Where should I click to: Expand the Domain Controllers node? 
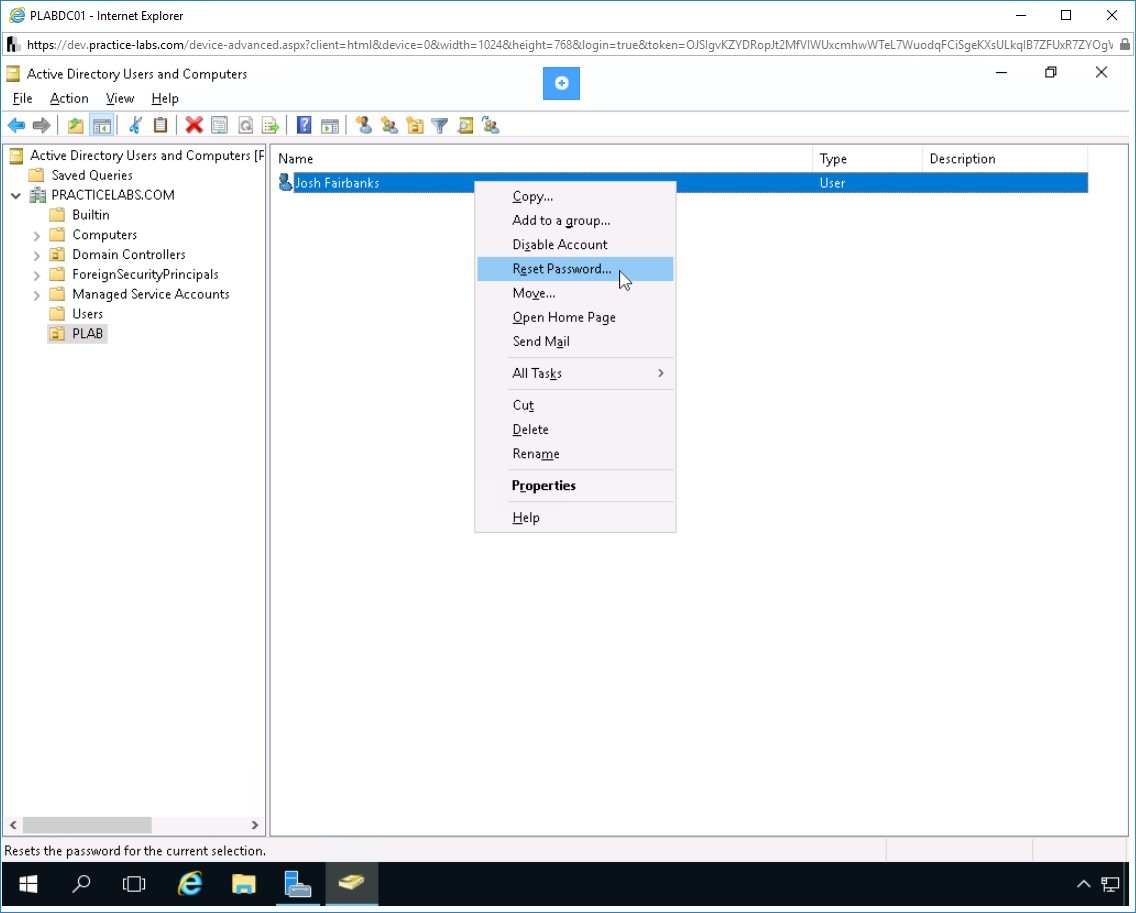(x=36, y=254)
